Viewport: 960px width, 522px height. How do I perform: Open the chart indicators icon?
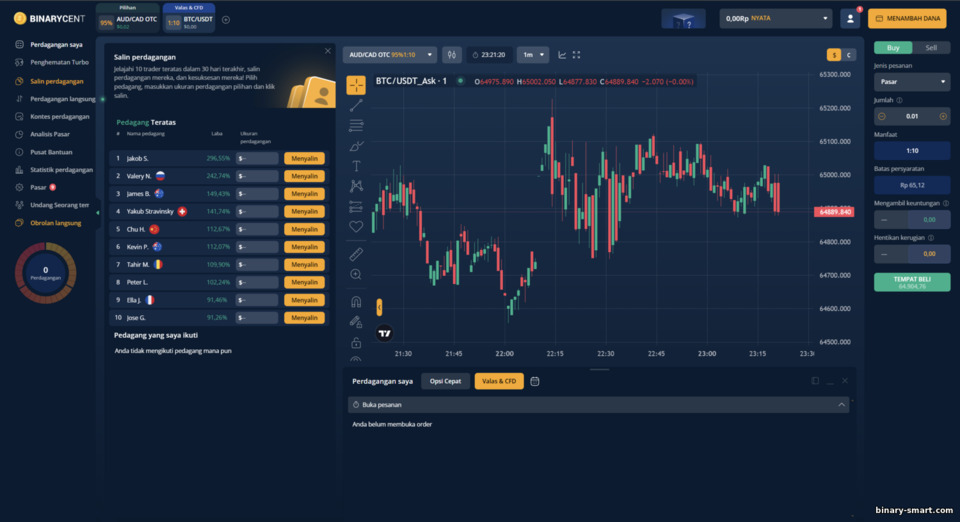click(562, 55)
